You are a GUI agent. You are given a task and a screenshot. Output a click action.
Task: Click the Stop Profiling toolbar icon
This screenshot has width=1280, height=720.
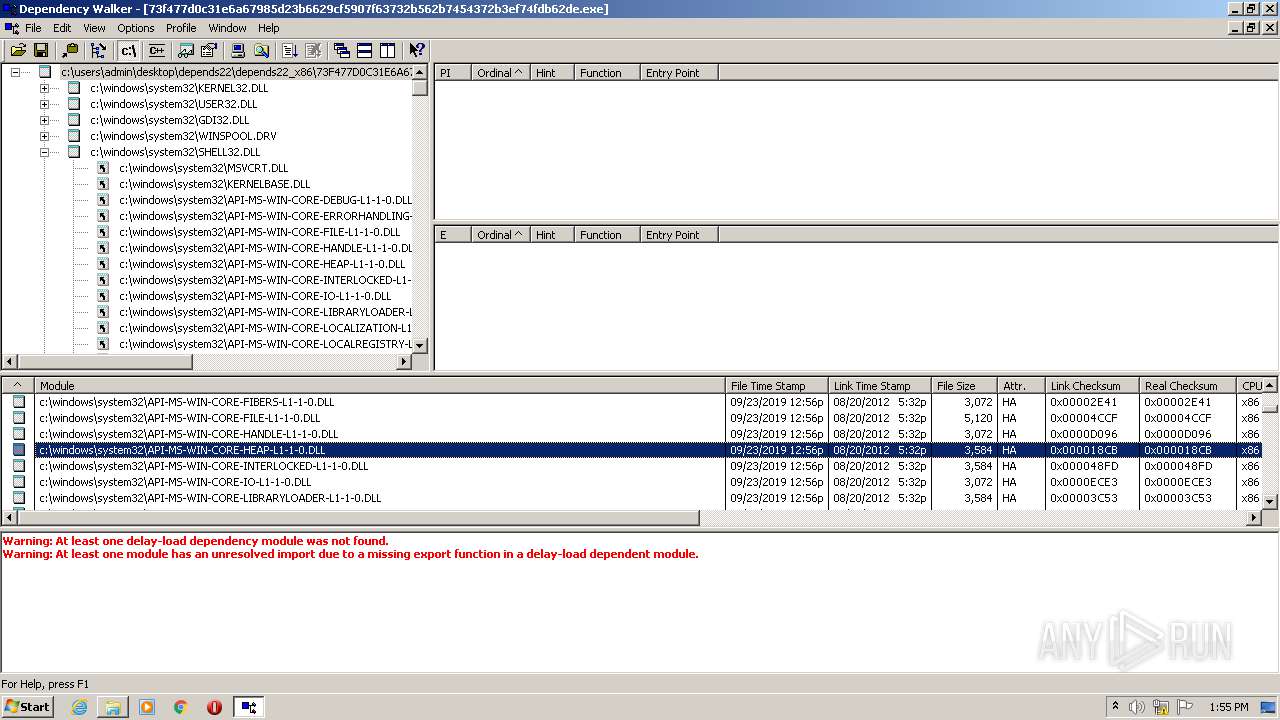click(313, 50)
